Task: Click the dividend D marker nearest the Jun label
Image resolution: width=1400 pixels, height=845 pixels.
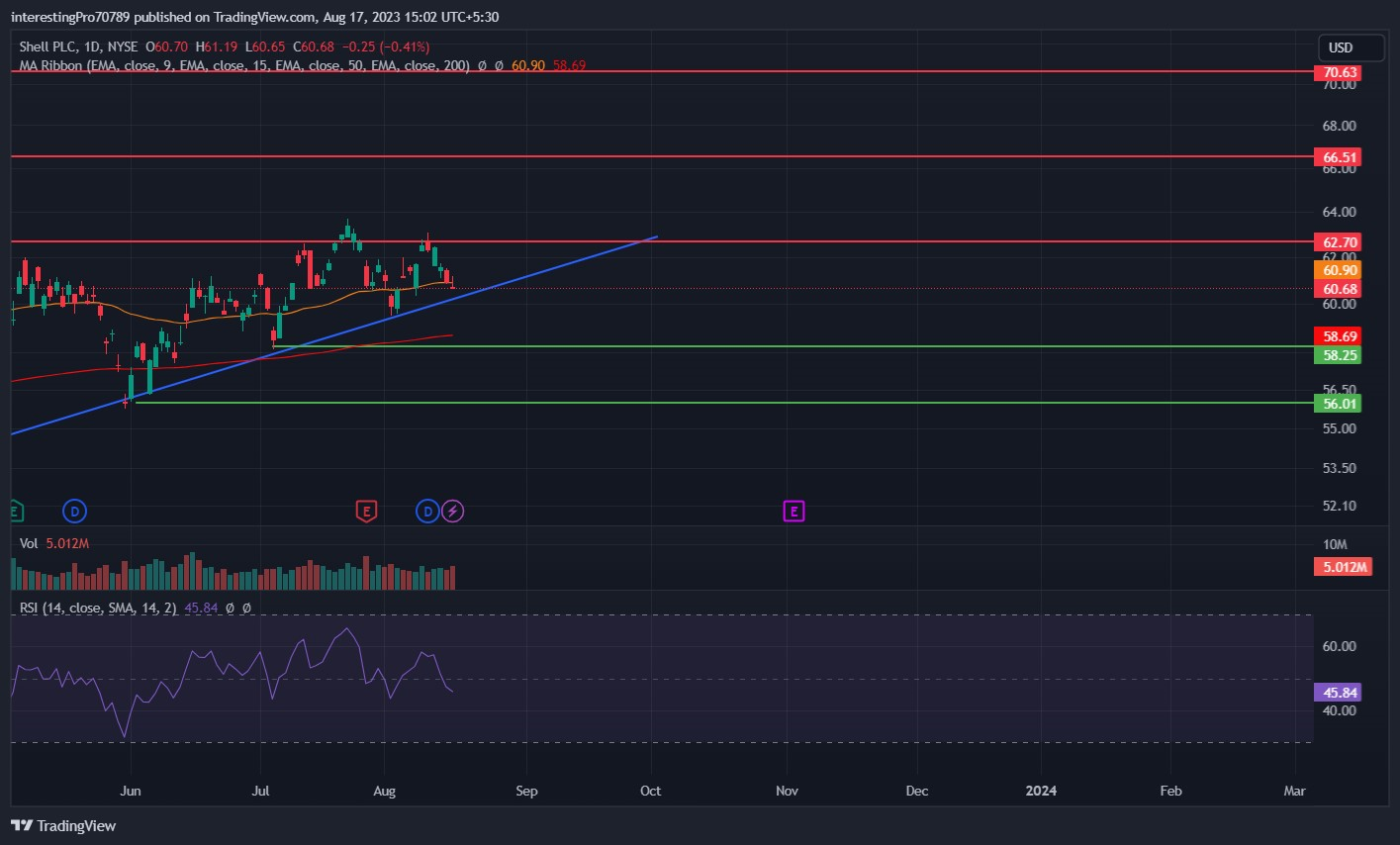Action: click(74, 512)
